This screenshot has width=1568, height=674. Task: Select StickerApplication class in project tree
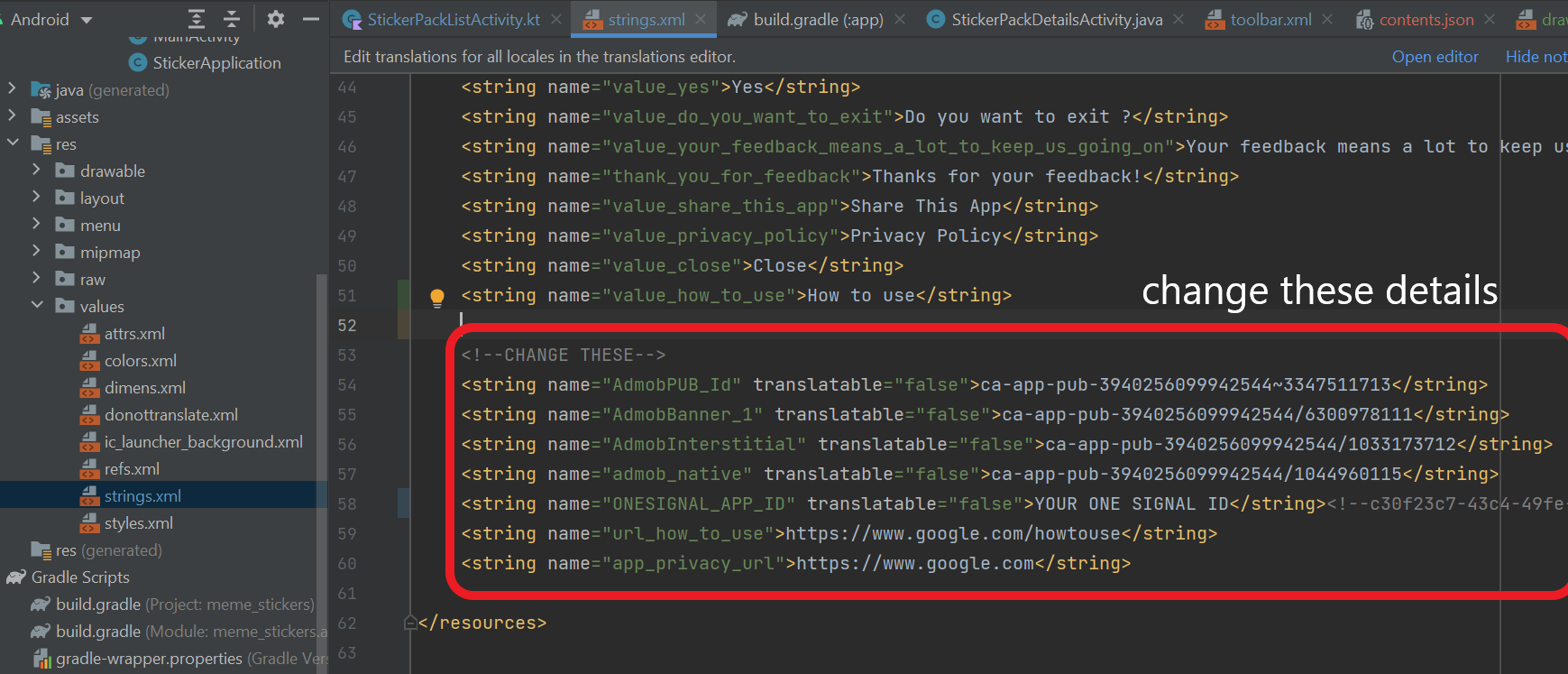(x=216, y=63)
